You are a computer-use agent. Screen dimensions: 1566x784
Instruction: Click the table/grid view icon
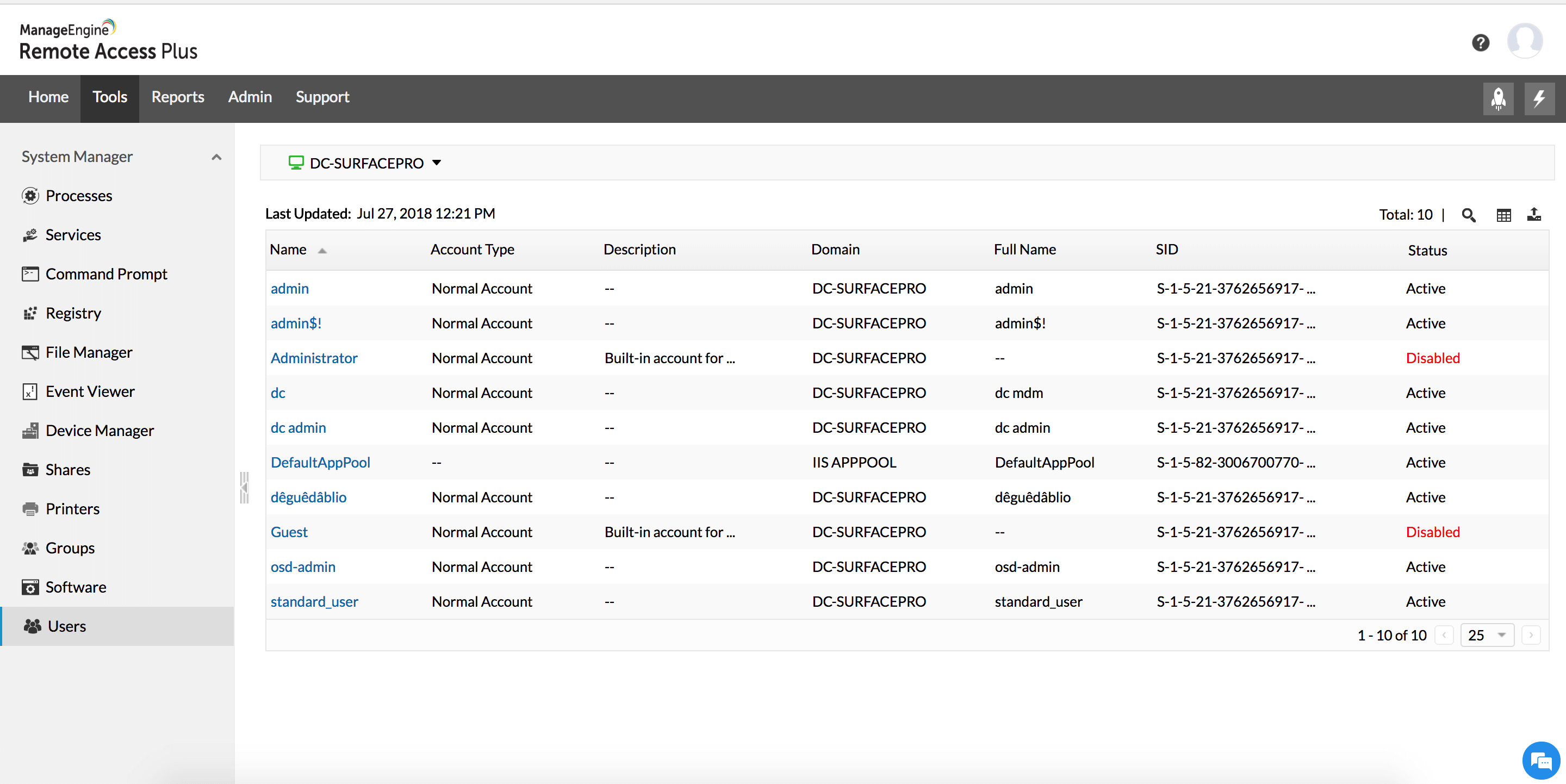[1503, 213]
